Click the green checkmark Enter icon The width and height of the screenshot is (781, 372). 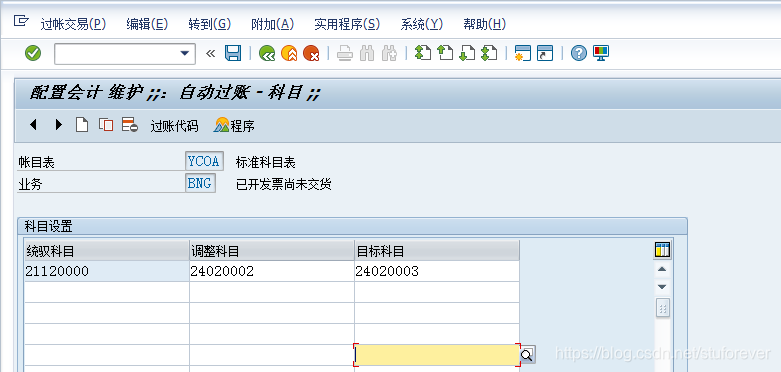point(33,53)
